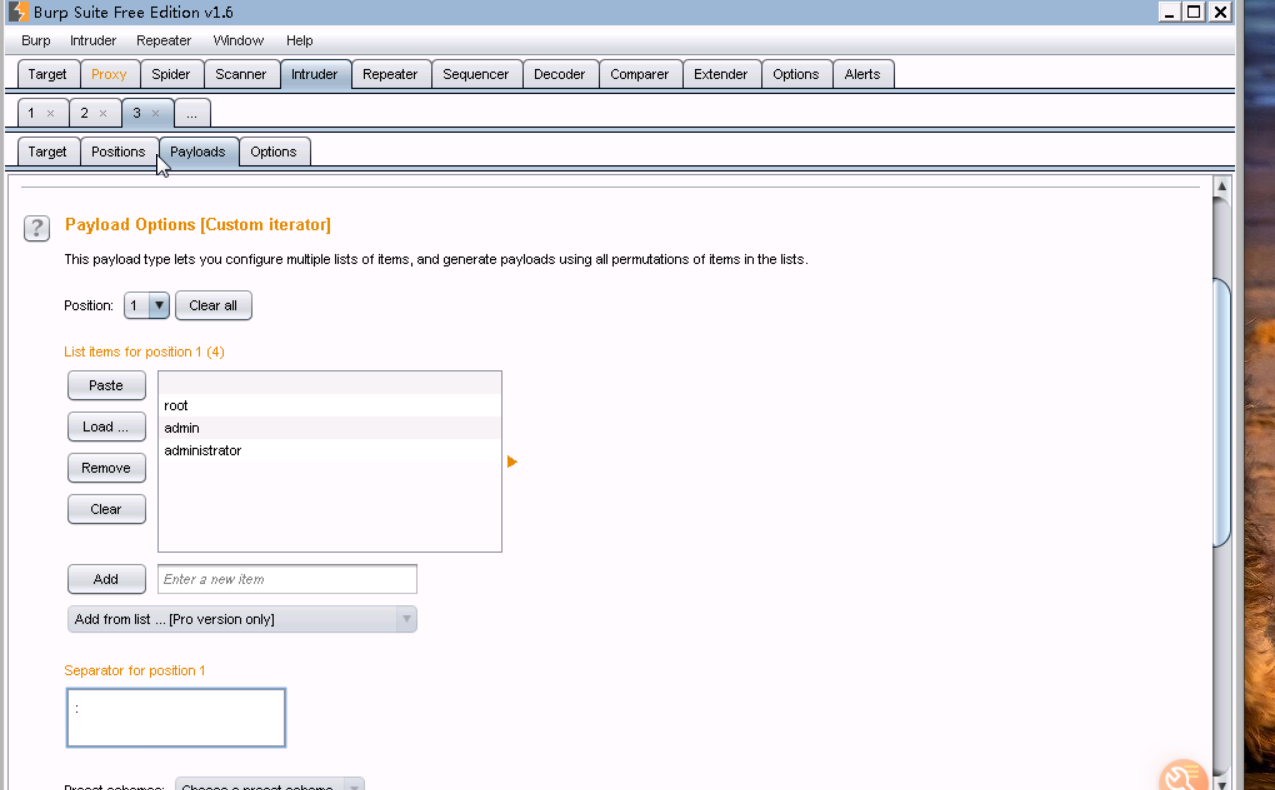1275x790 pixels.
Task: Click the Clear all button
Action: 213,305
